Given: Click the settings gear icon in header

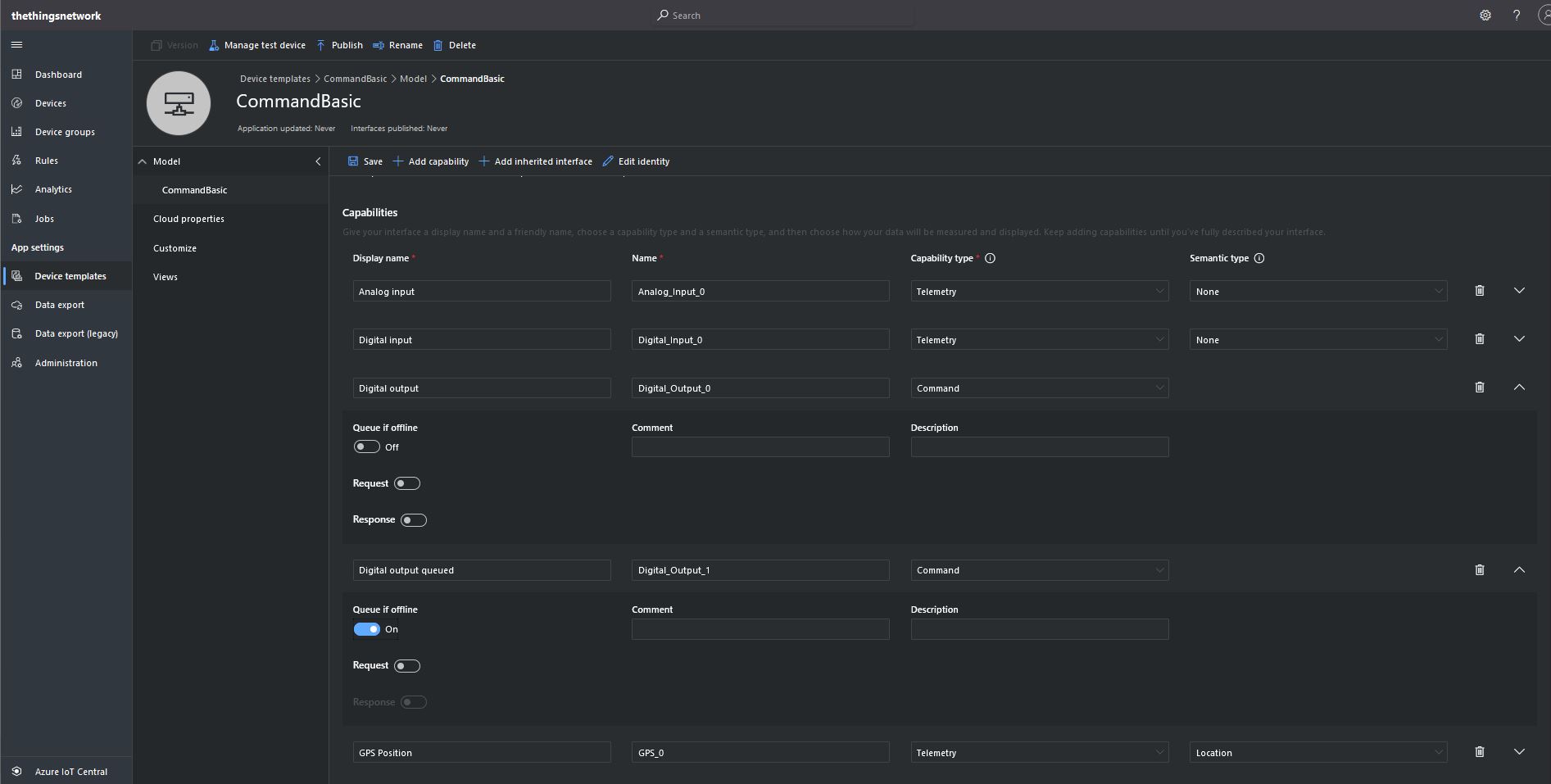Looking at the screenshot, I should (1485, 16).
